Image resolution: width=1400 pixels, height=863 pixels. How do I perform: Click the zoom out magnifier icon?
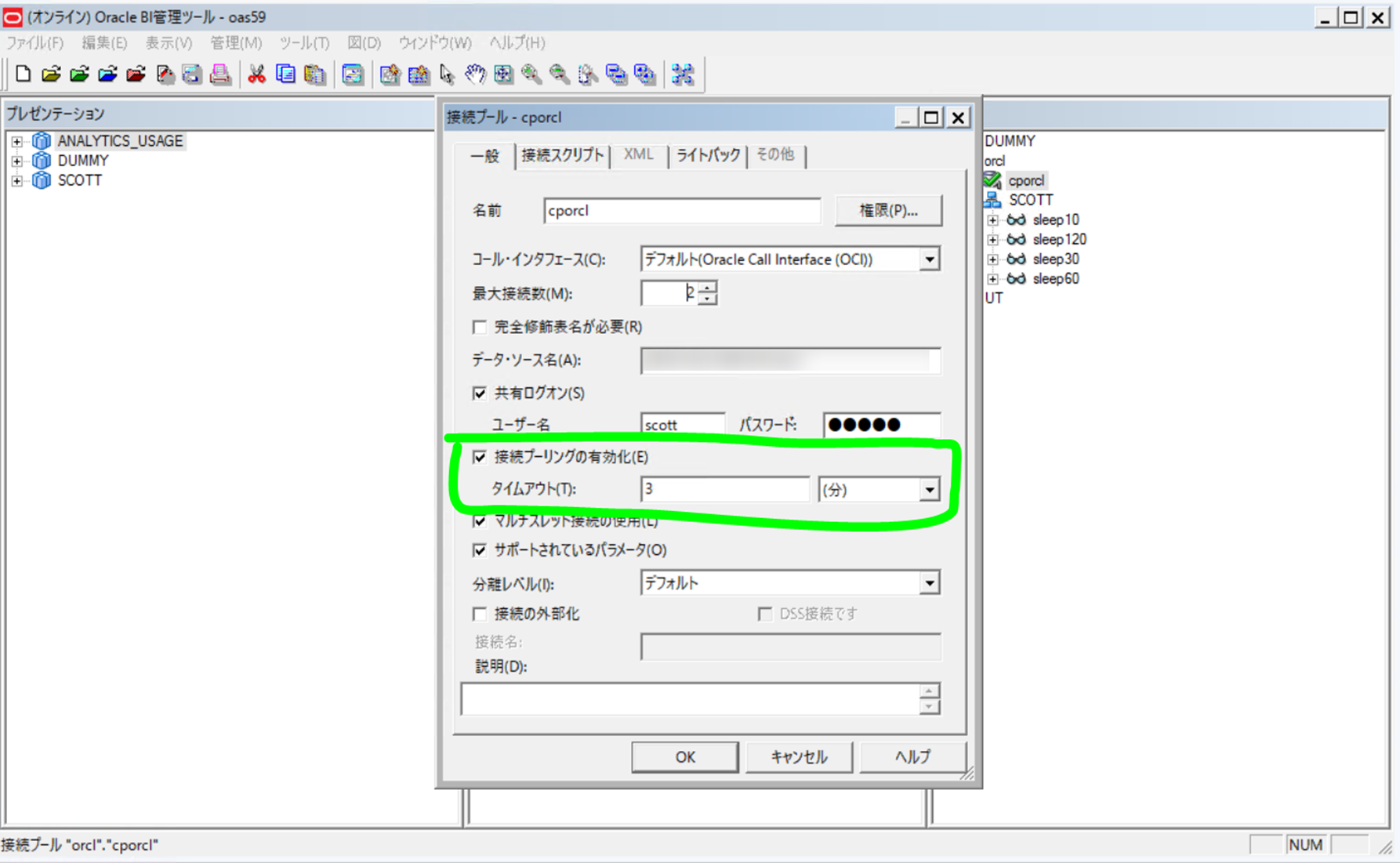[x=560, y=74]
